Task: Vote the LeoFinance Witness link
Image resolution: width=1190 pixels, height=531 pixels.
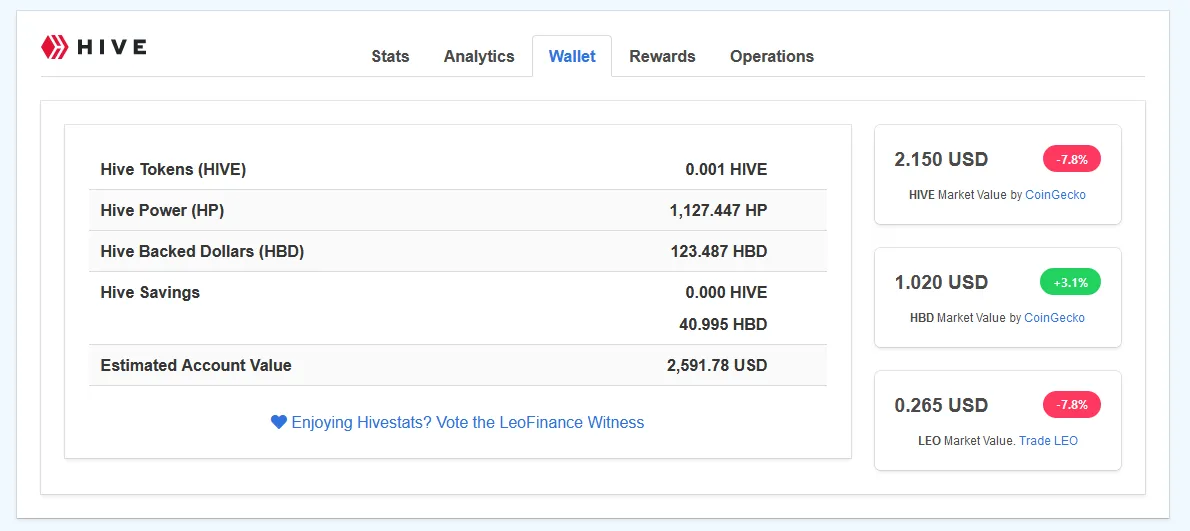Action: pos(466,422)
